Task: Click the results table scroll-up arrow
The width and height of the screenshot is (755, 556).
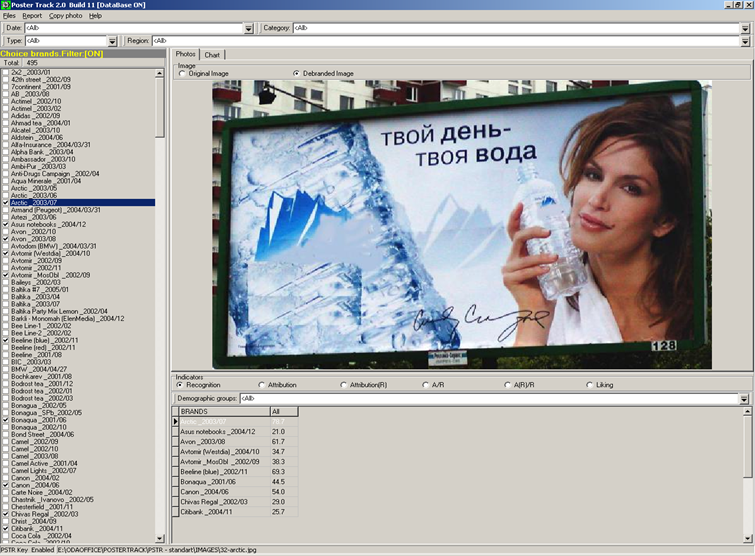Action: click(747, 412)
